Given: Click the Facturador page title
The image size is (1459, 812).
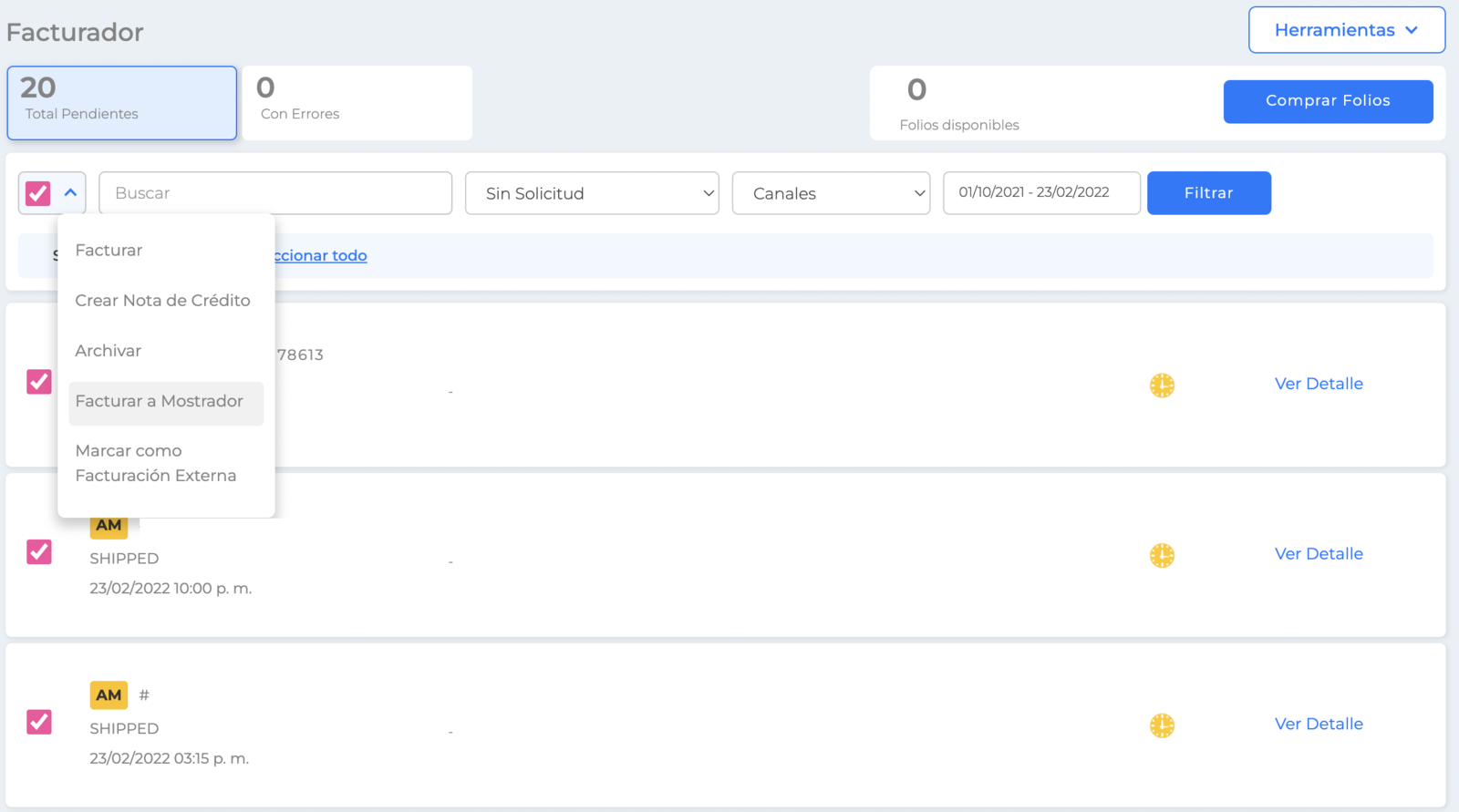Looking at the screenshot, I should click(75, 32).
